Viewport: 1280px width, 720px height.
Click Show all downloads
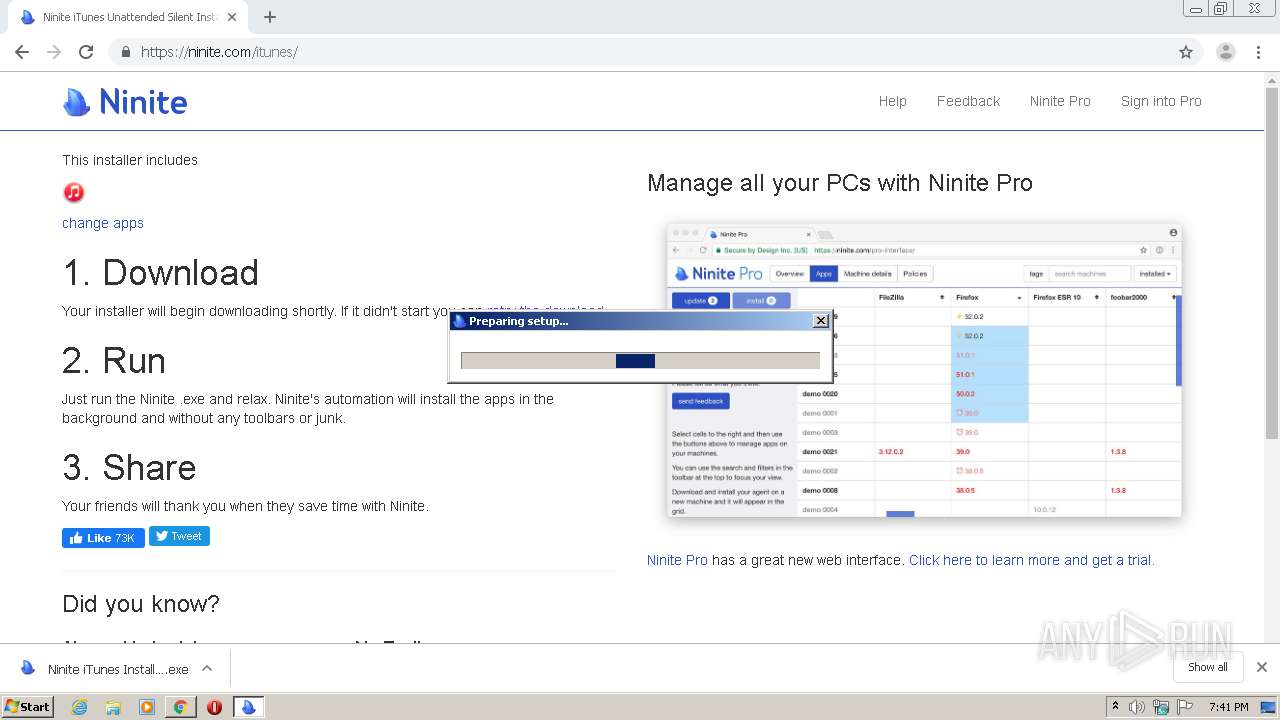(1208, 667)
